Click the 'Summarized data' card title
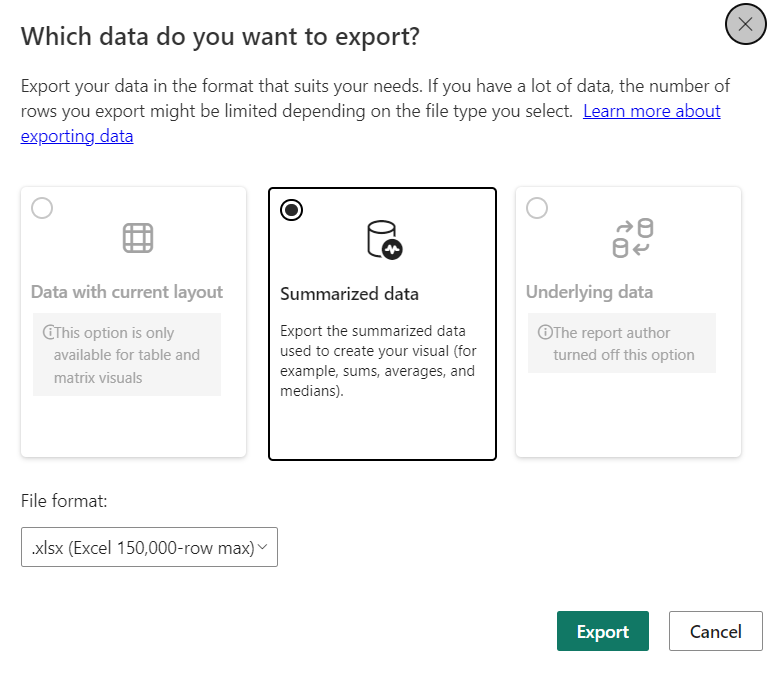Screen dimensions: 779x675 349,294
